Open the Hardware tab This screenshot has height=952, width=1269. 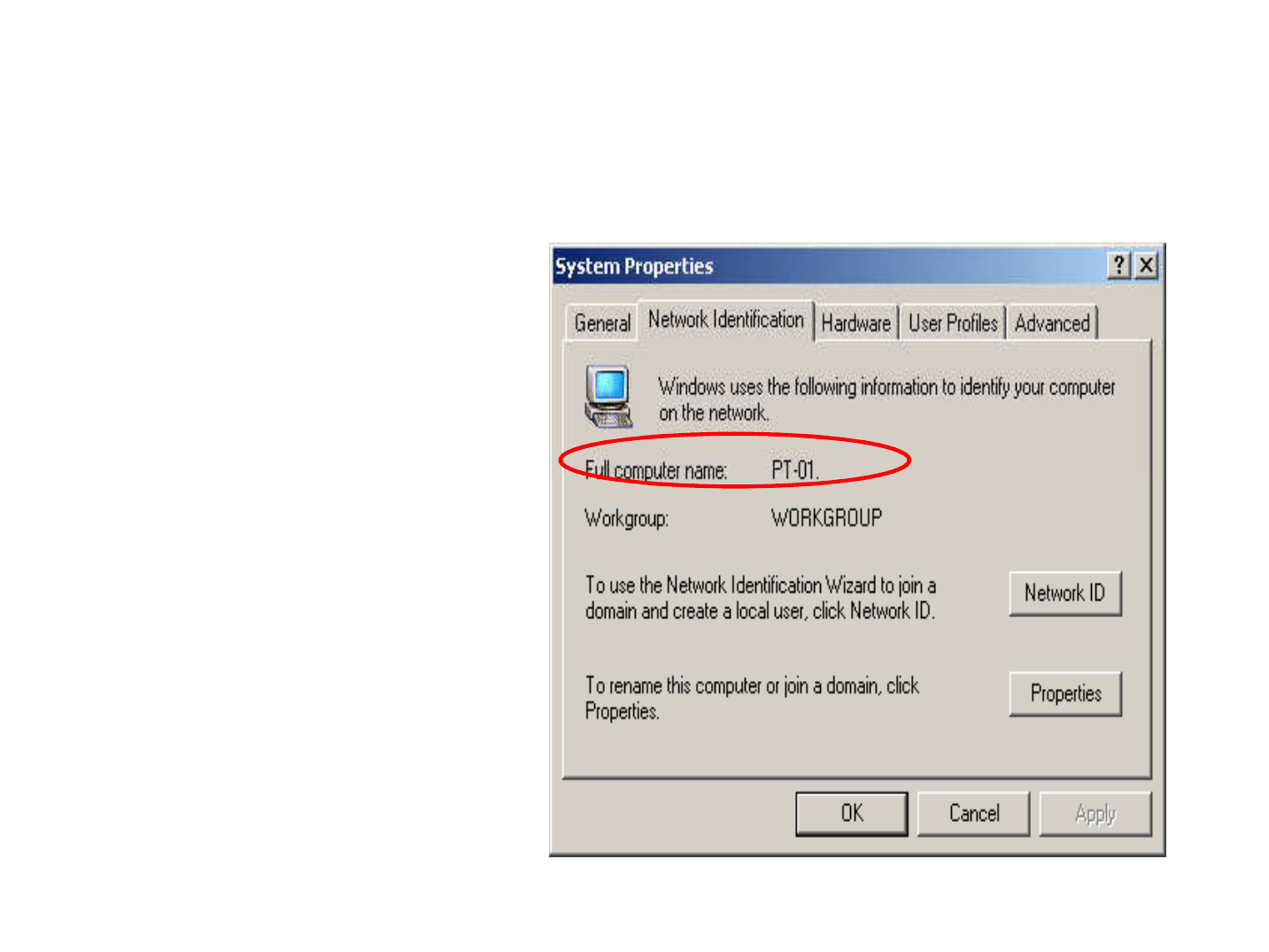click(855, 323)
